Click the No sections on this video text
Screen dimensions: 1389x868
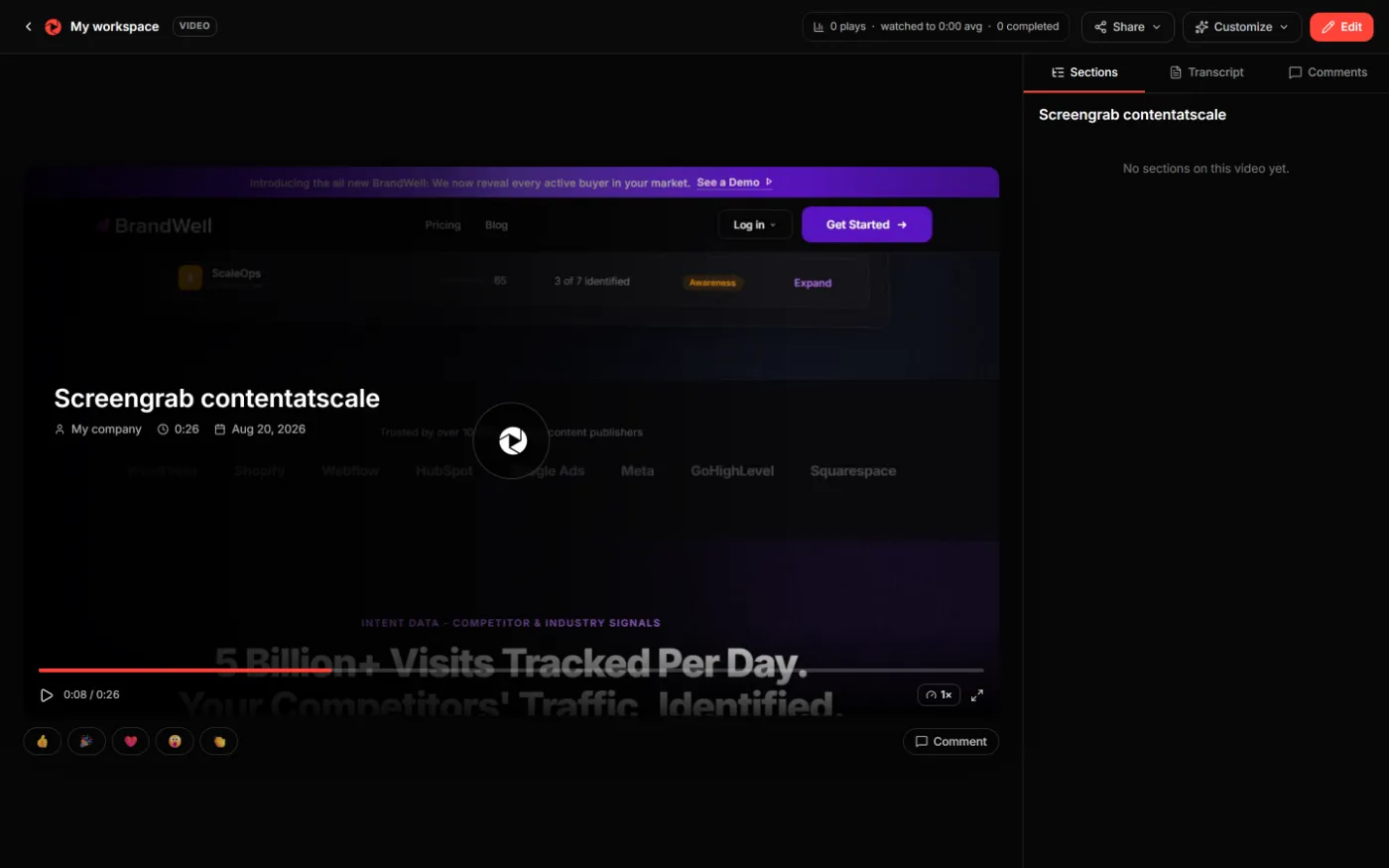click(x=1205, y=169)
